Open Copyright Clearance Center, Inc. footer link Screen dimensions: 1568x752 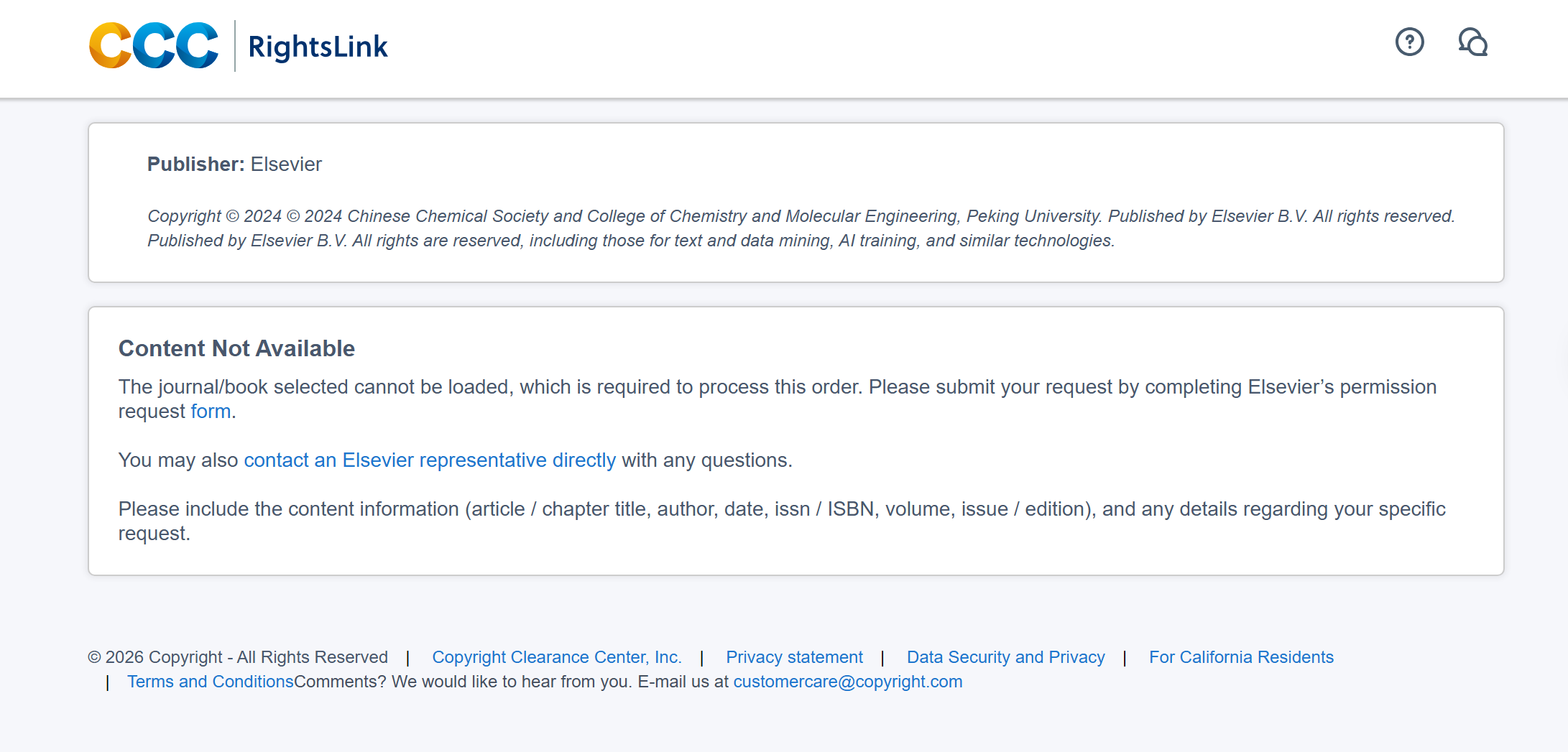(x=556, y=657)
